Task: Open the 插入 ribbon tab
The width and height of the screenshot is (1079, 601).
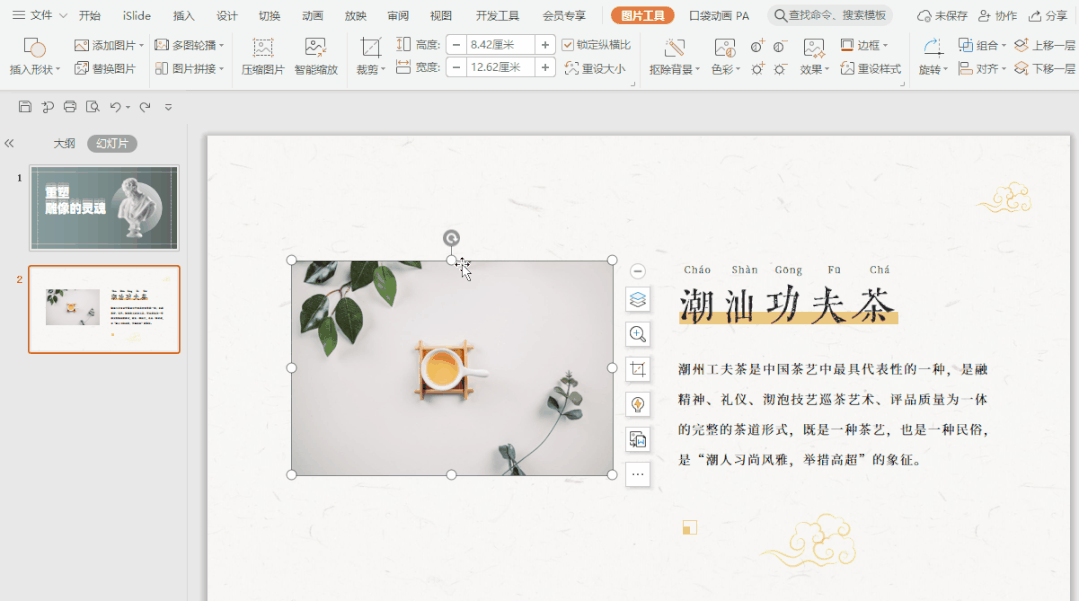Action: point(184,16)
